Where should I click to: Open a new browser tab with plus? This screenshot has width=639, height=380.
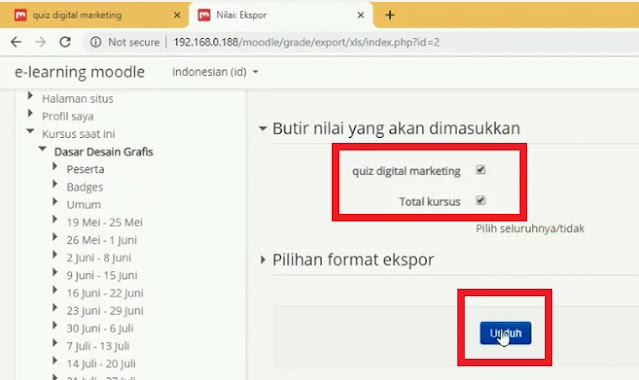click(390, 15)
